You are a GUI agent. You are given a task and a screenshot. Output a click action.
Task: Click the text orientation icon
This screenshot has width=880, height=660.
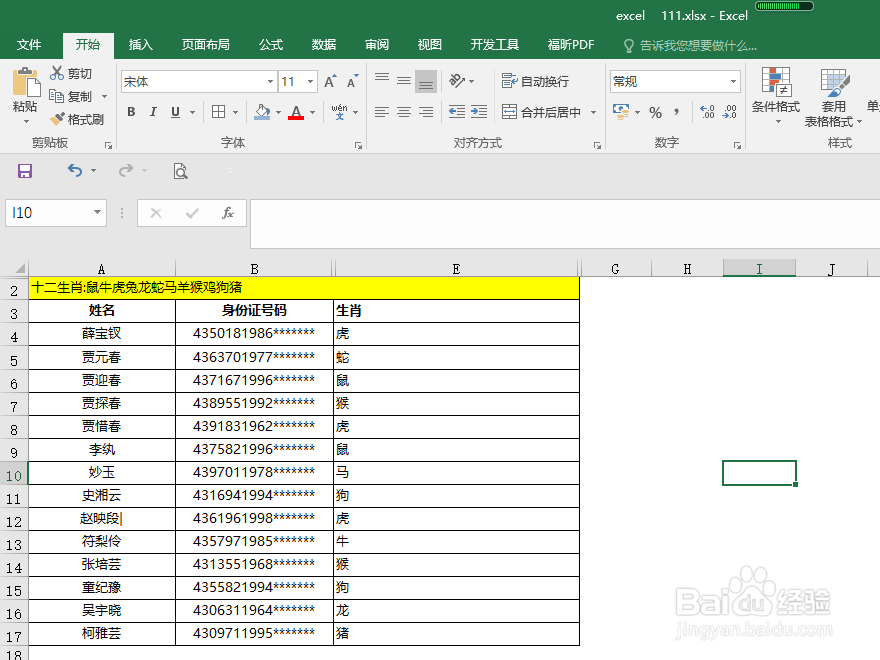[x=457, y=81]
